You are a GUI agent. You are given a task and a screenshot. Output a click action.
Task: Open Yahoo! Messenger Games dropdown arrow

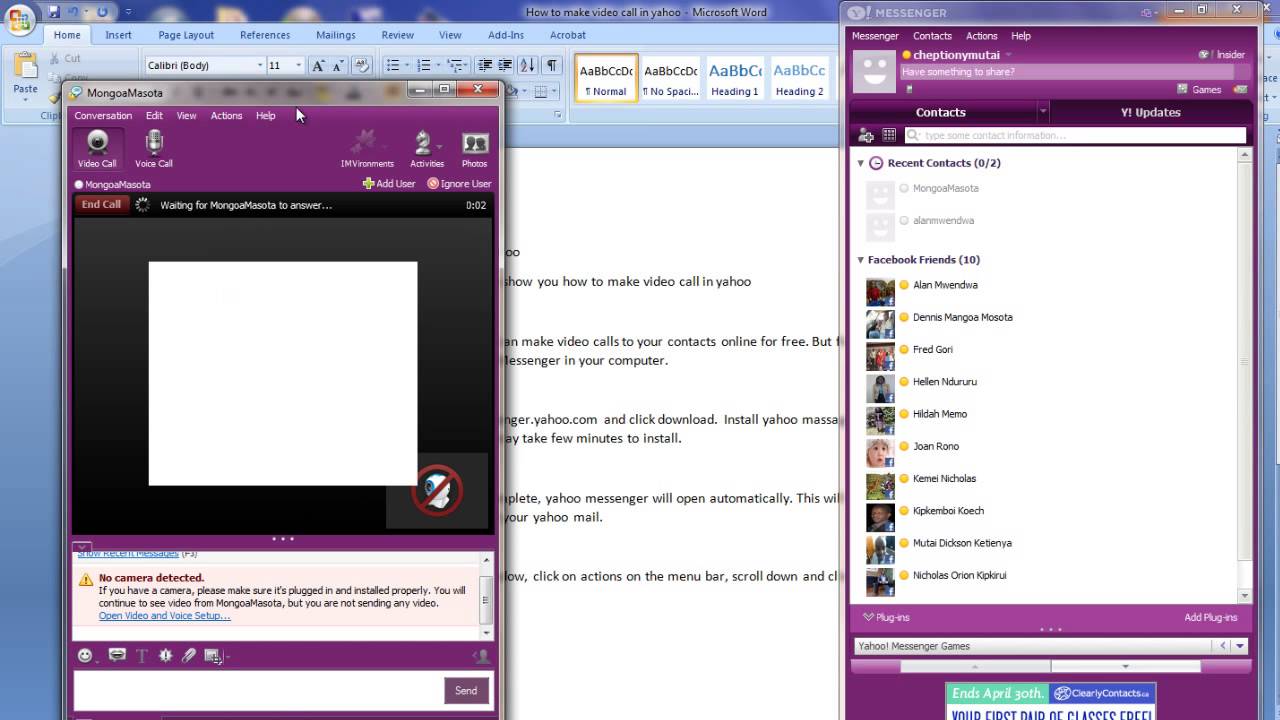(x=1240, y=646)
